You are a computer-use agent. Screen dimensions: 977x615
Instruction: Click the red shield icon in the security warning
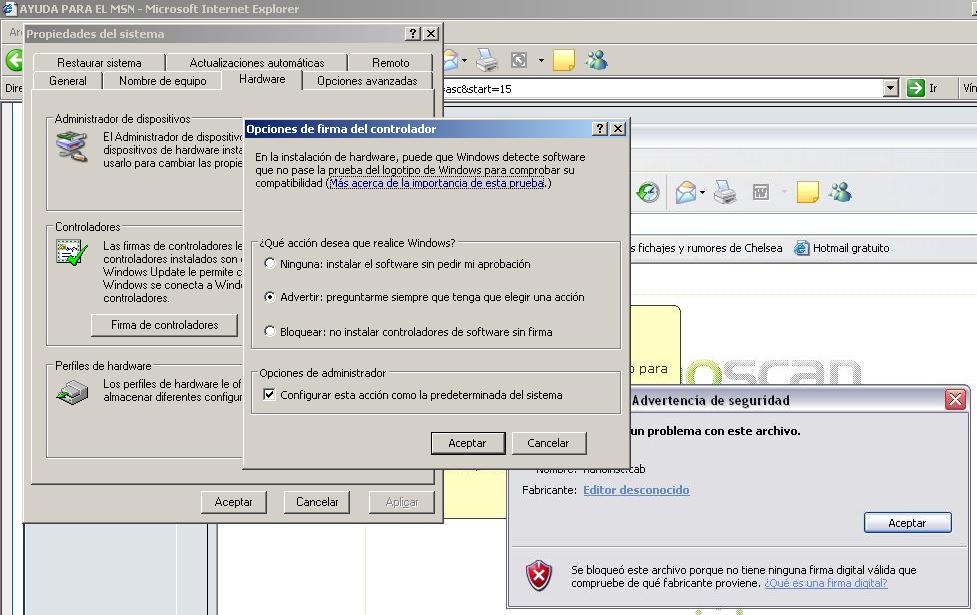539,575
